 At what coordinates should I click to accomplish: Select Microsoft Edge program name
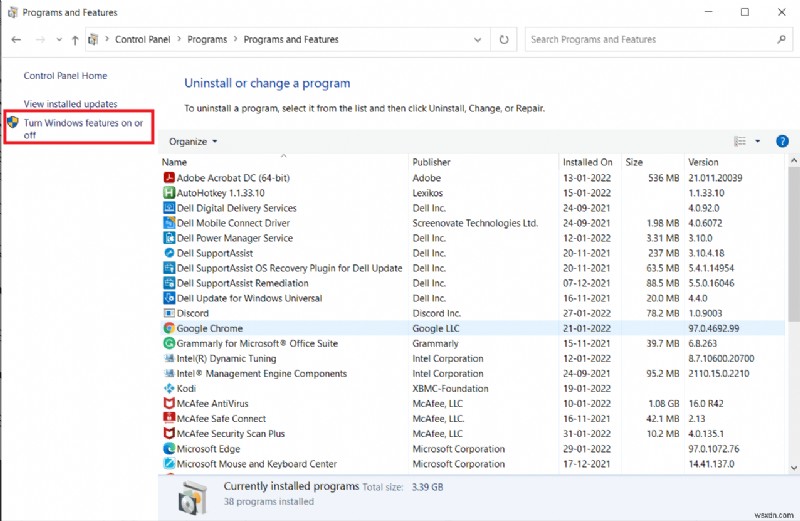coord(208,449)
